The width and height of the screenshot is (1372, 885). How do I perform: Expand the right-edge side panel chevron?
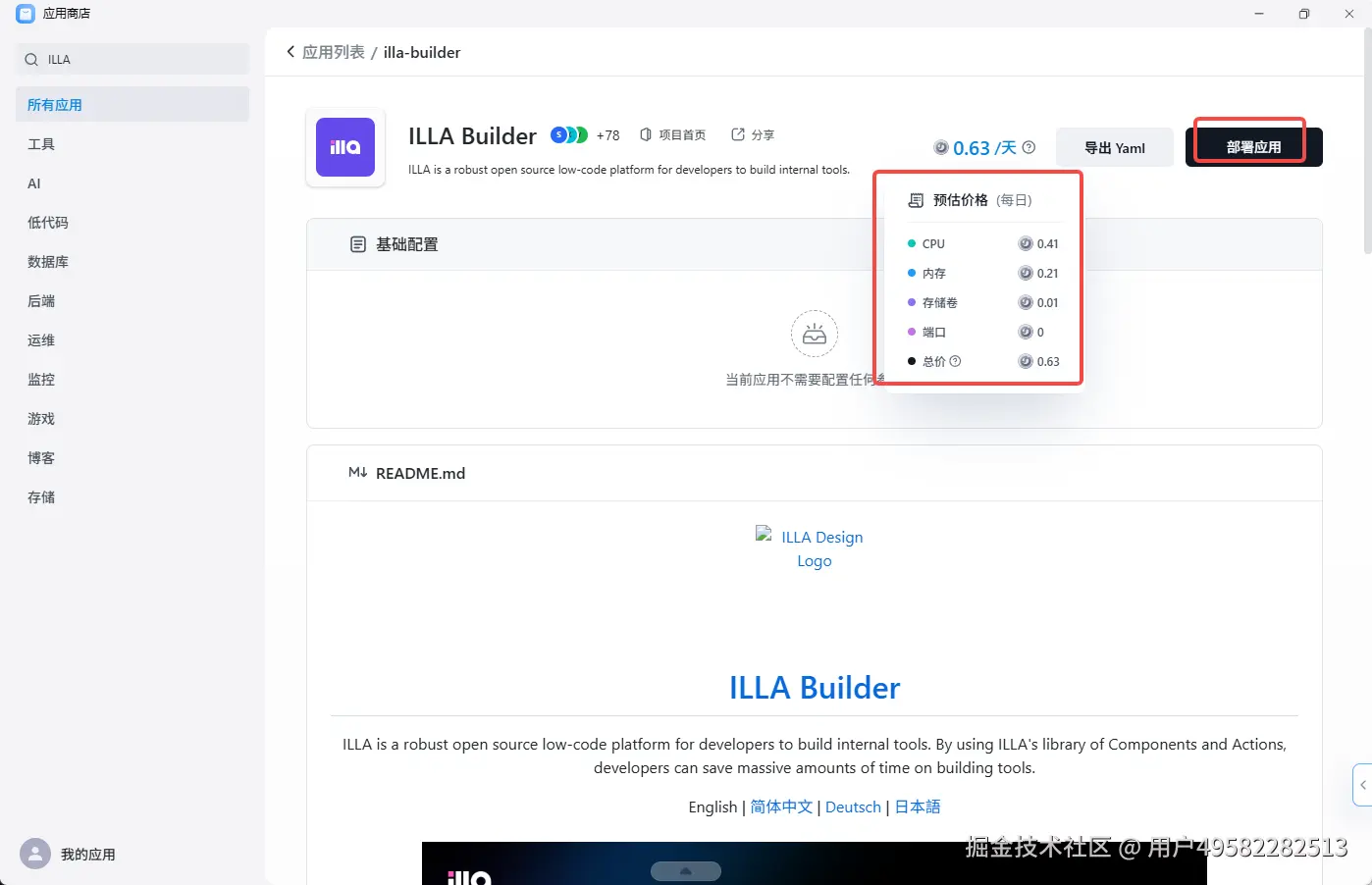pyautogui.click(x=1362, y=784)
